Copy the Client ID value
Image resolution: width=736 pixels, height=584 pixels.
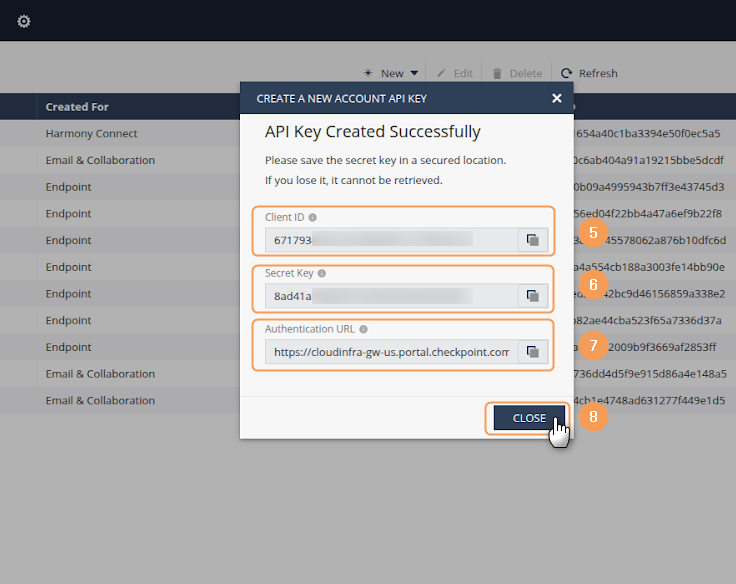532,240
